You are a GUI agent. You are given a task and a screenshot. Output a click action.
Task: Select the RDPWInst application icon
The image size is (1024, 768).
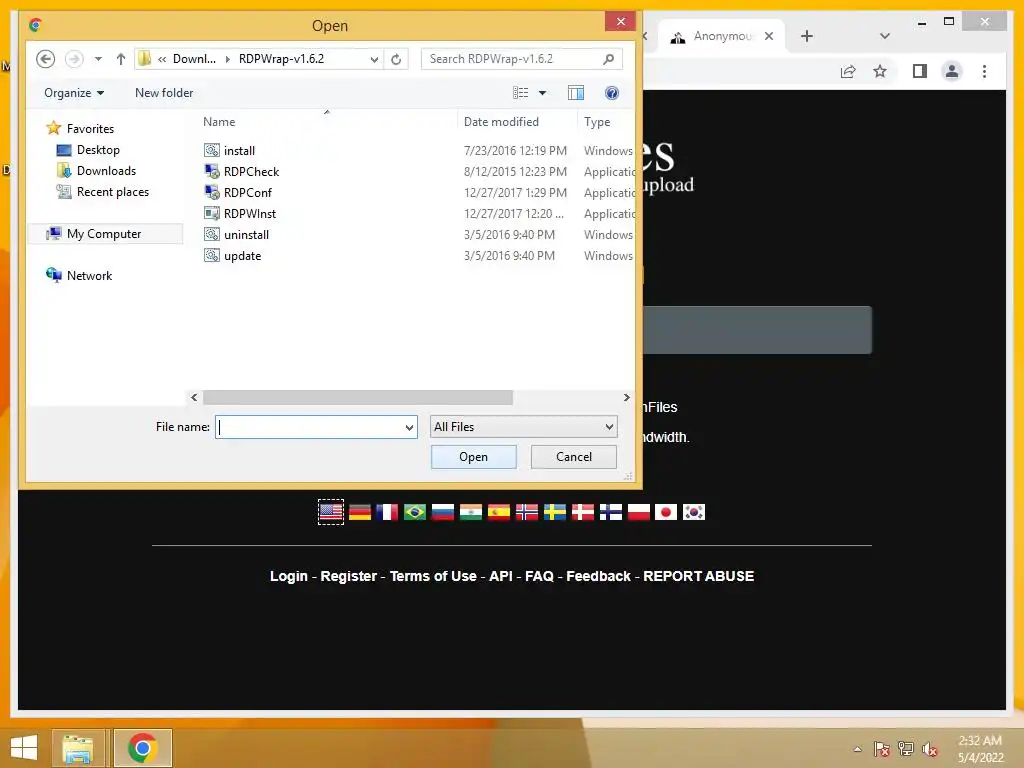pyautogui.click(x=212, y=214)
